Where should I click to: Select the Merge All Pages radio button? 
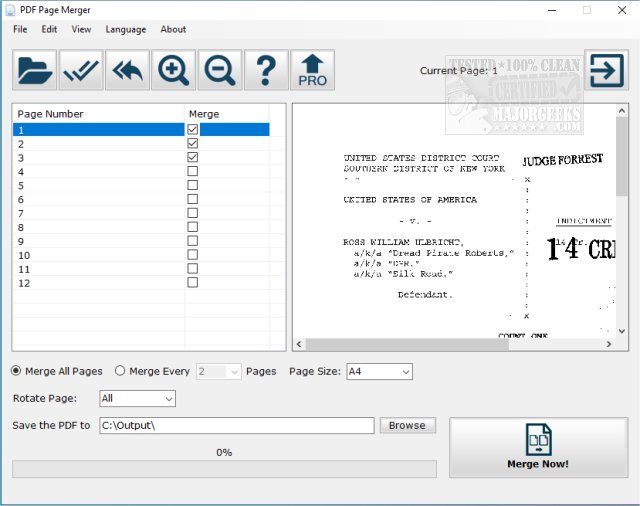point(16,371)
